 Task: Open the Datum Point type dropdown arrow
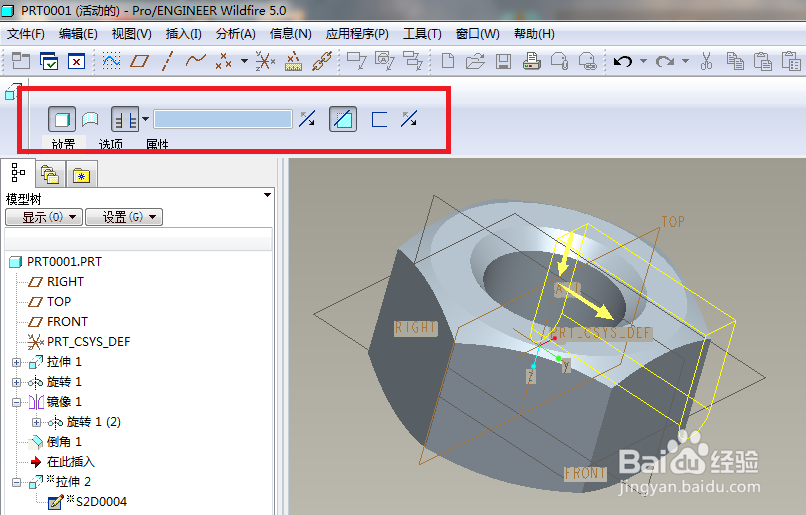[x=244, y=61]
